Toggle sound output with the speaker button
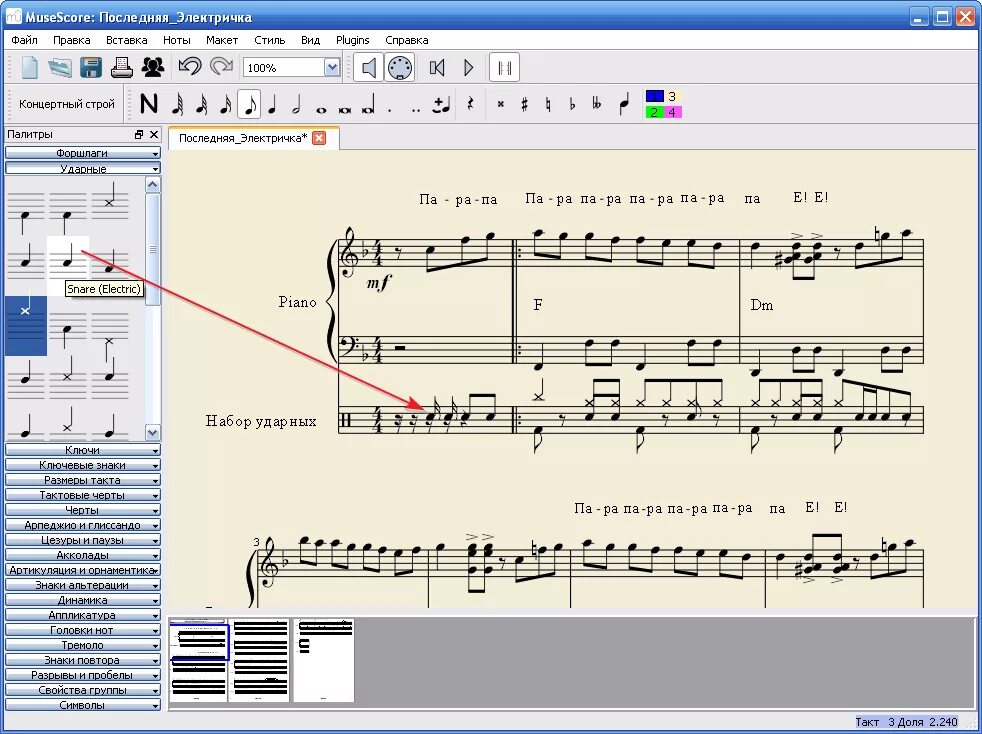Viewport: 982px width, 734px height. pos(368,67)
